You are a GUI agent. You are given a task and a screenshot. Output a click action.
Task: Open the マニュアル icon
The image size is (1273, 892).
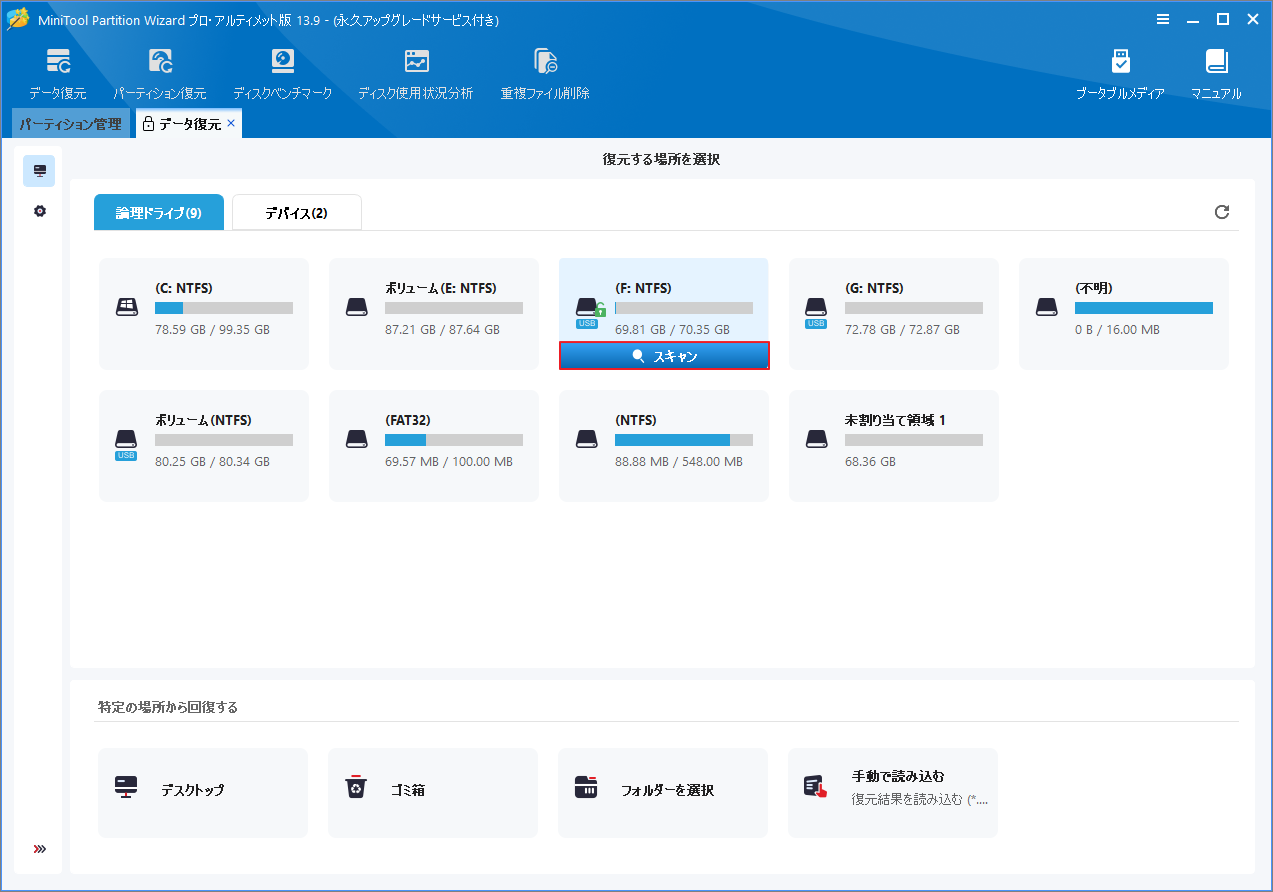pos(1216,74)
